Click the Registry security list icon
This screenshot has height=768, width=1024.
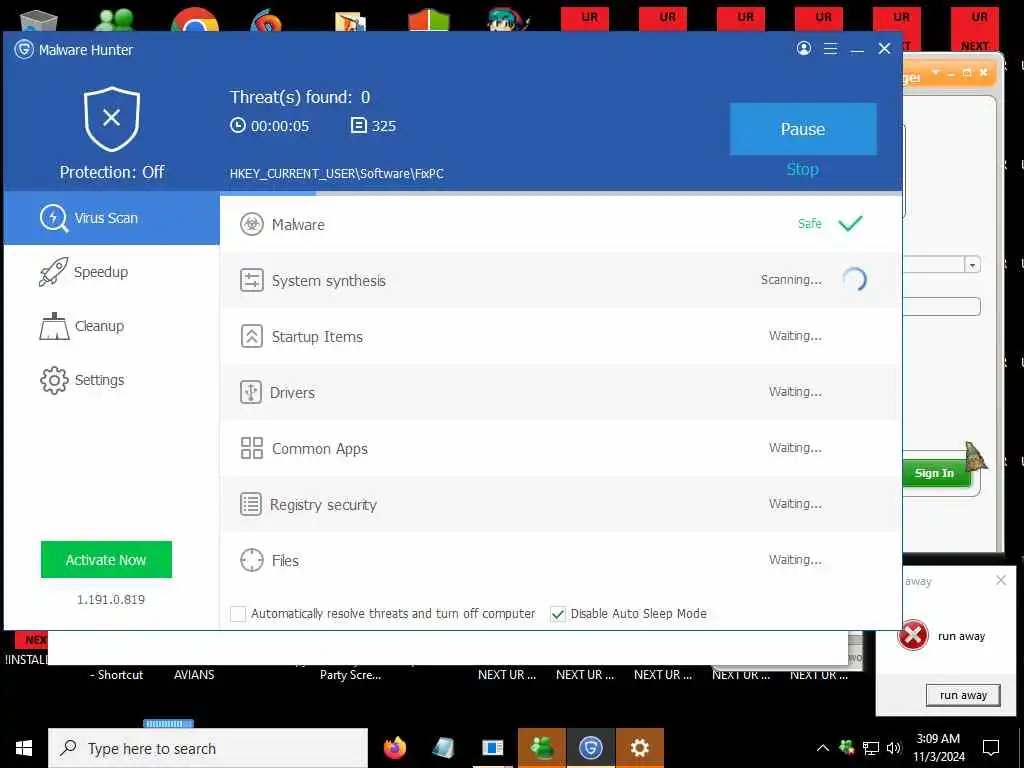251,504
